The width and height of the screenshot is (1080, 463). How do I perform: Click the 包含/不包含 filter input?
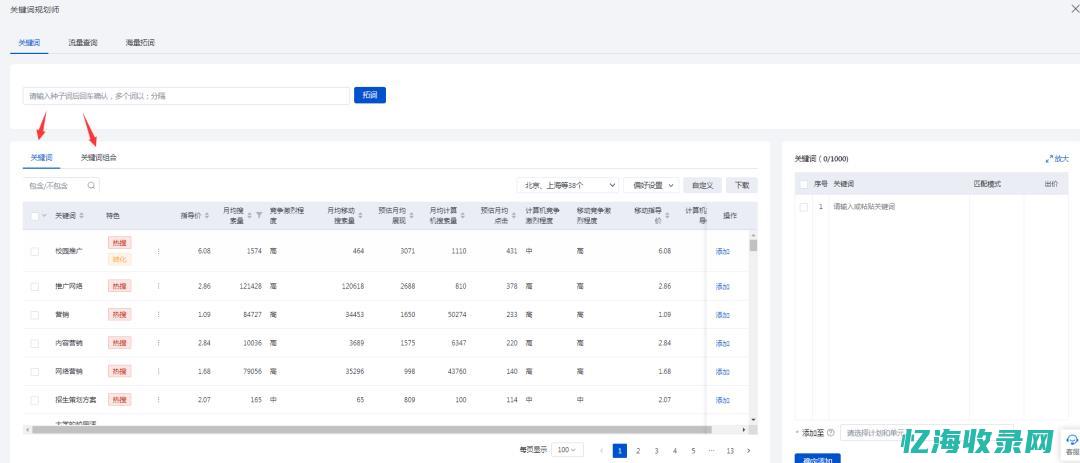pos(61,185)
